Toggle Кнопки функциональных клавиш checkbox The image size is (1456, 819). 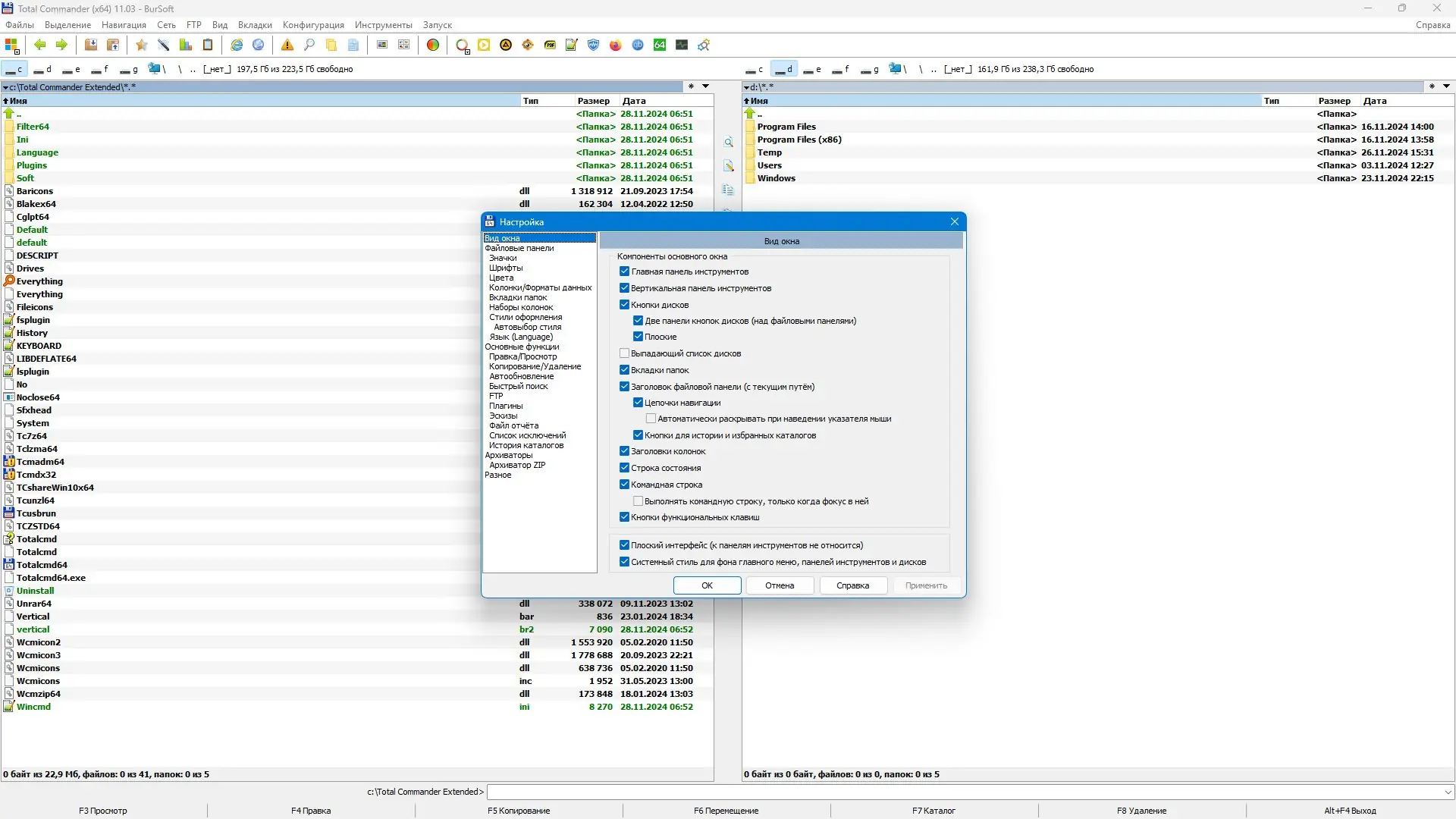625,517
